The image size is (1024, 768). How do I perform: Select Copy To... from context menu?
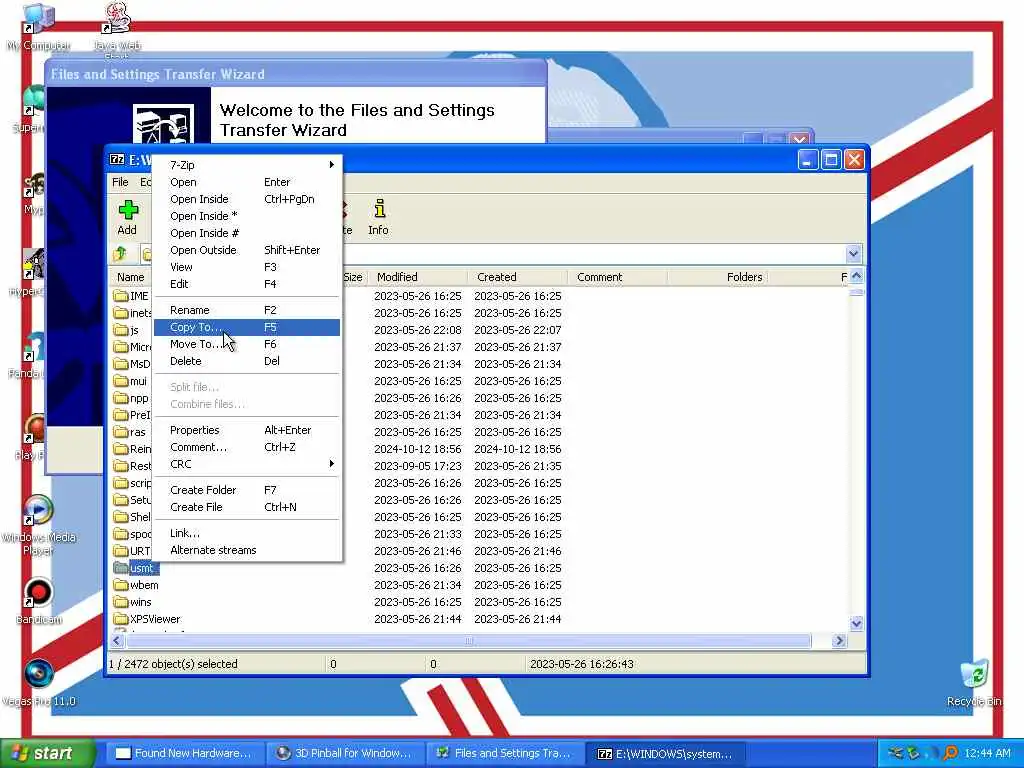[x=247, y=327]
